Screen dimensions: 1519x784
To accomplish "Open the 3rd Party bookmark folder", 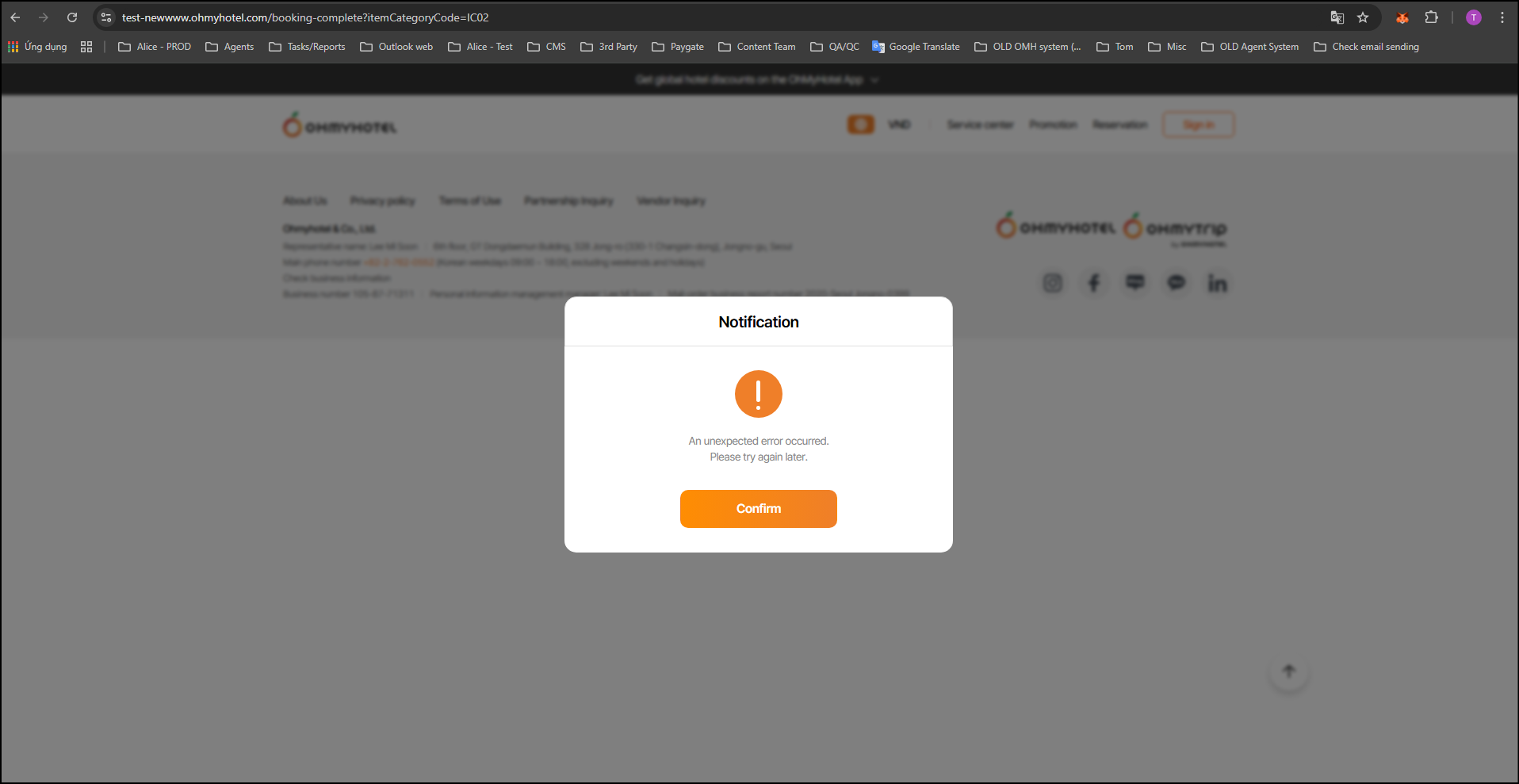I will pyautogui.click(x=609, y=47).
